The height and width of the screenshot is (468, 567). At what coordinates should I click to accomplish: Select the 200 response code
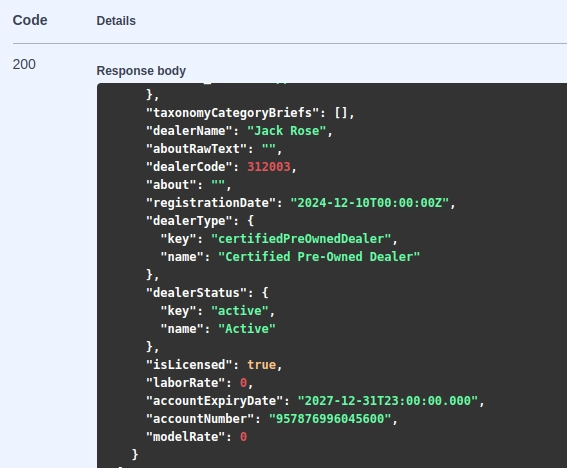[x=24, y=64]
